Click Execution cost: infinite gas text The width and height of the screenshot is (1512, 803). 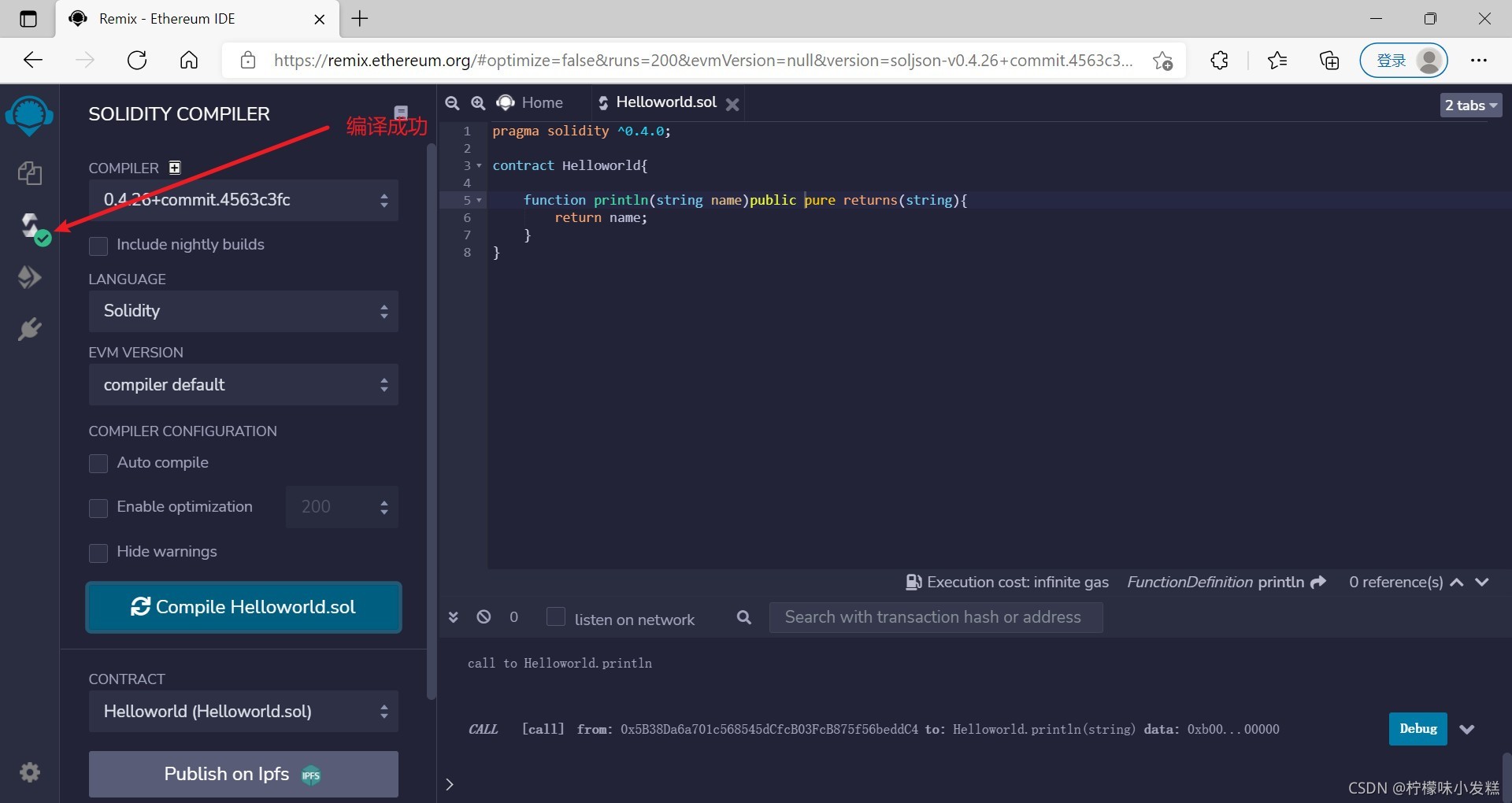1017,583
